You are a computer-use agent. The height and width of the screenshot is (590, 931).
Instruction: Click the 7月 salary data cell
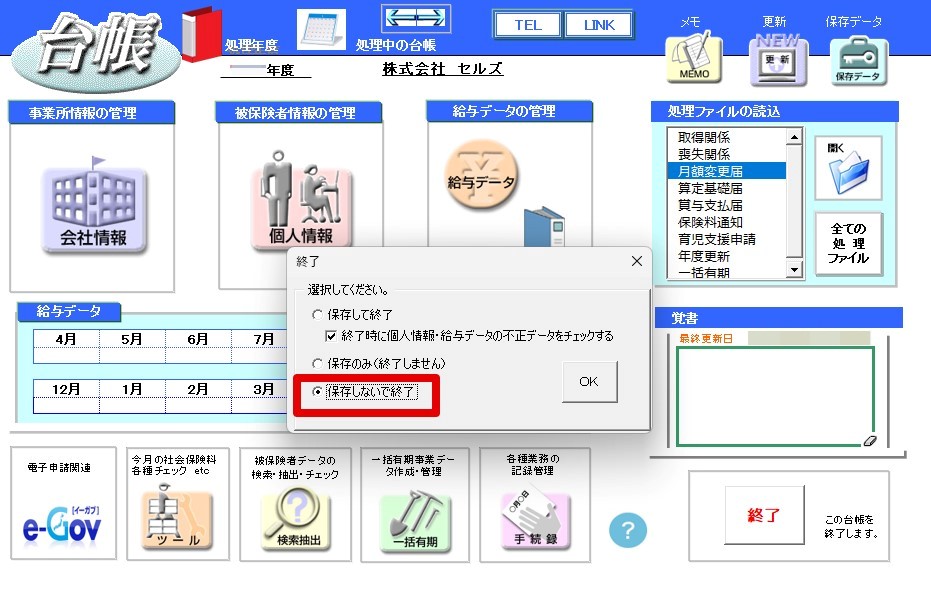click(x=259, y=356)
